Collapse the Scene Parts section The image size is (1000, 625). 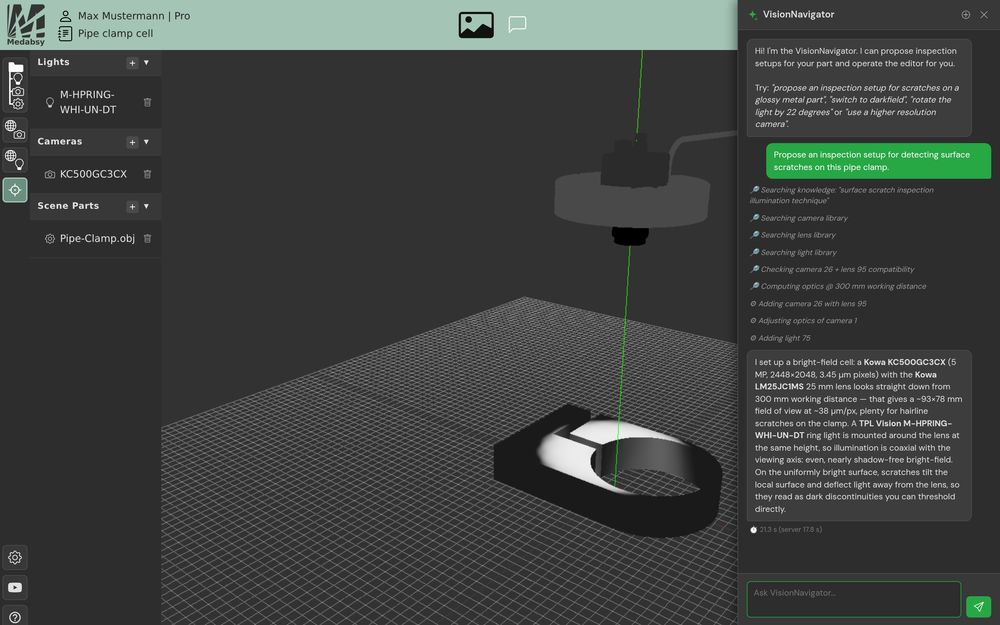pos(147,207)
